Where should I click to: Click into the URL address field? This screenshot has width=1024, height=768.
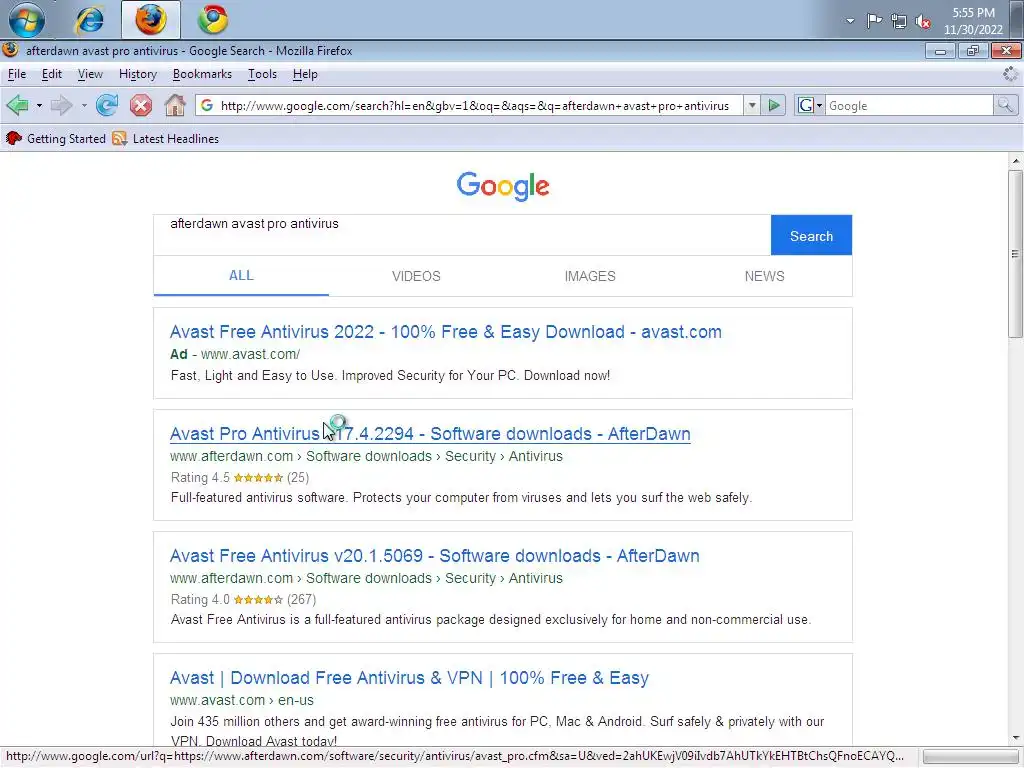coord(475,106)
